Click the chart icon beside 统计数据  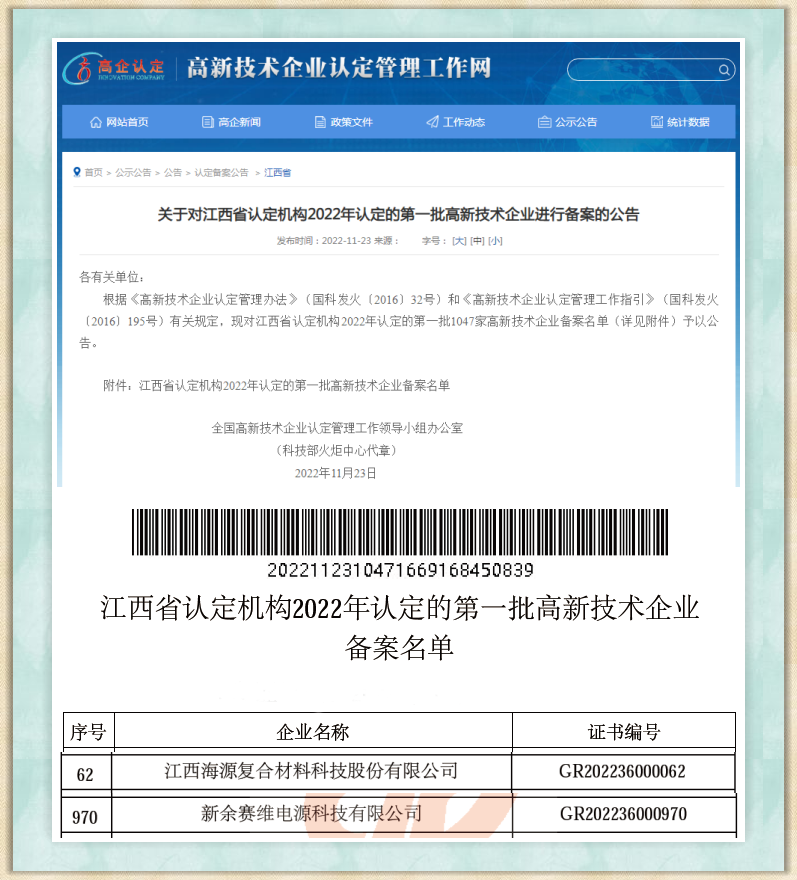pos(656,122)
